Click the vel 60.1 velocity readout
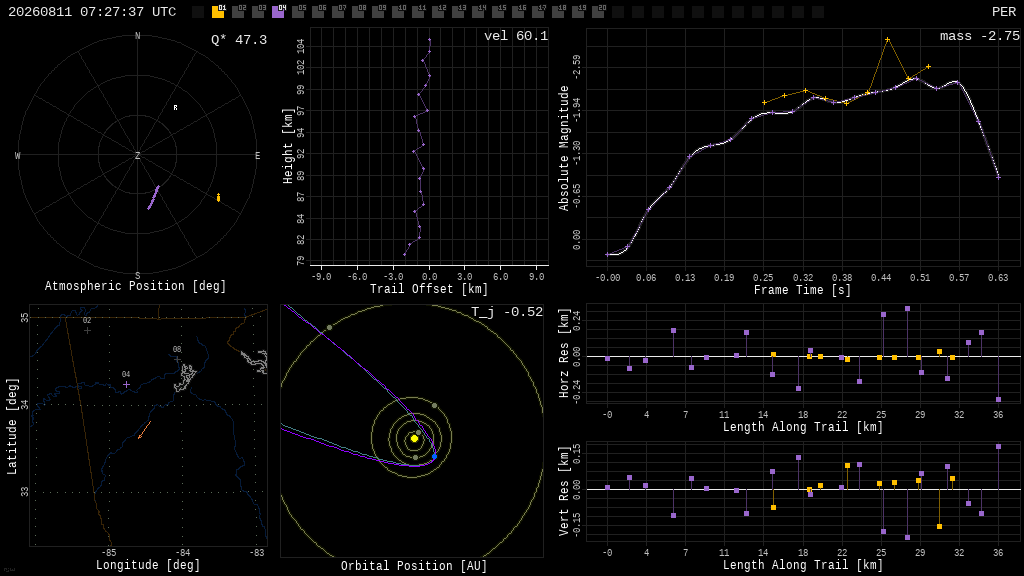 click(x=516, y=36)
